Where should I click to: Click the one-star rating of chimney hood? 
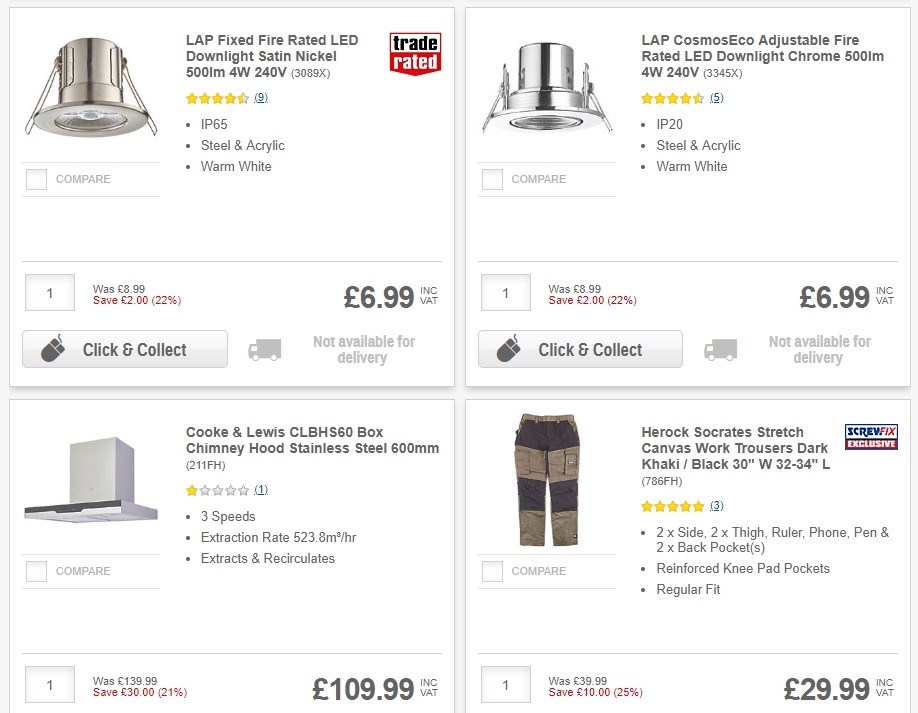pyautogui.click(x=217, y=490)
